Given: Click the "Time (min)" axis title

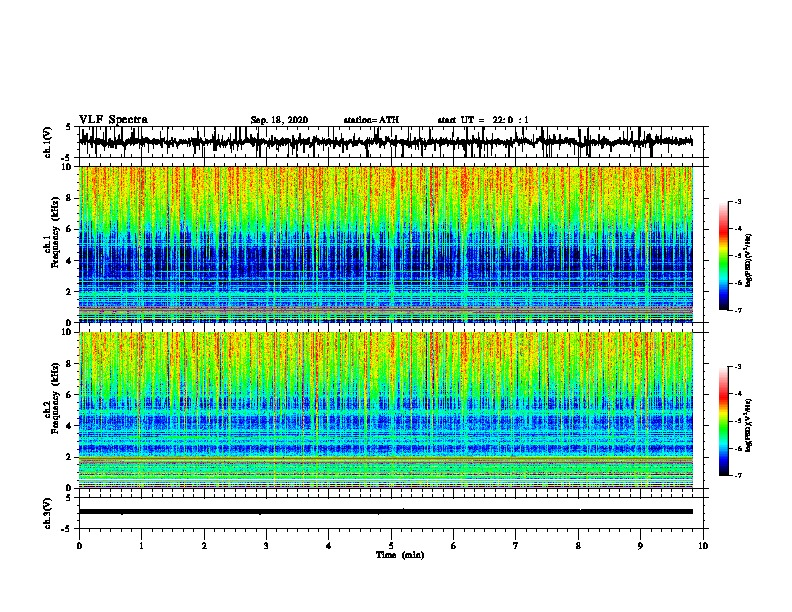Looking at the screenshot, I should [400, 555].
